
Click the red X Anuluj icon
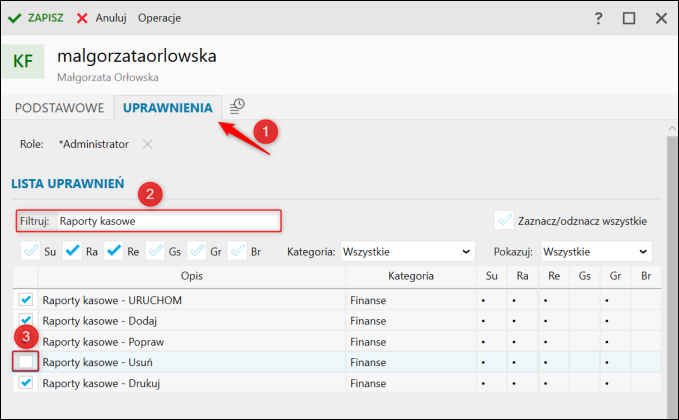pyautogui.click(x=82, y=18)
